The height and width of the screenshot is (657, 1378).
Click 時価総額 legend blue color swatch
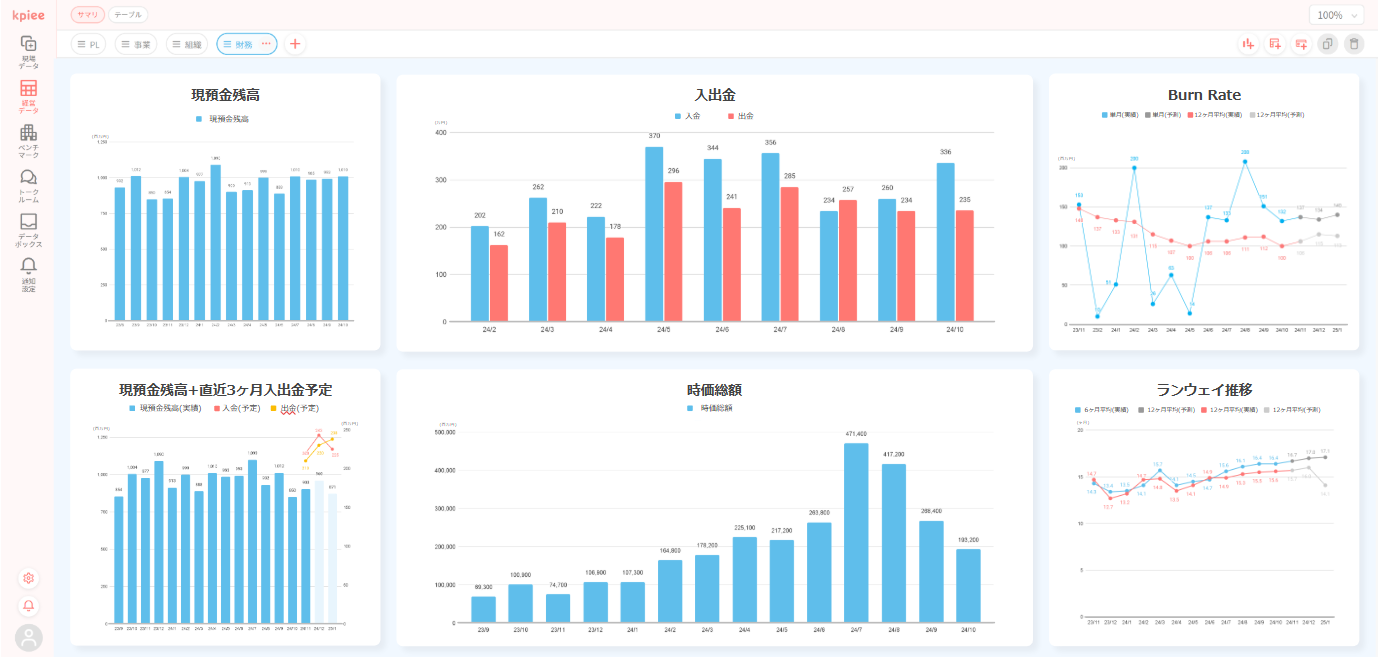pyautogui.click(x=690, y=408)
